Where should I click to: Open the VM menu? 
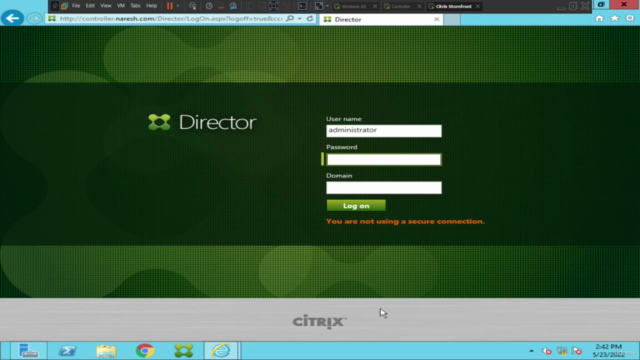pyautogui.click(x=121, y=6)
